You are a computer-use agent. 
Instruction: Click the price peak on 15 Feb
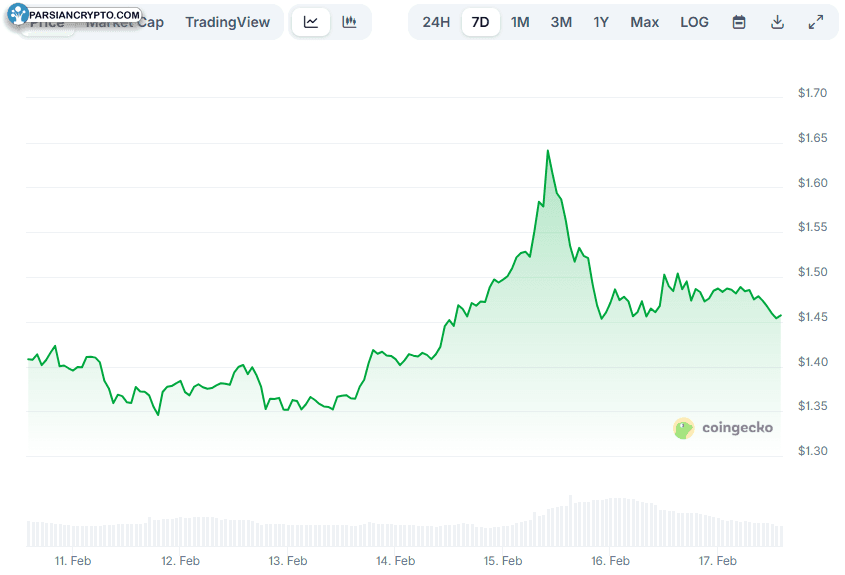point(548,151)
